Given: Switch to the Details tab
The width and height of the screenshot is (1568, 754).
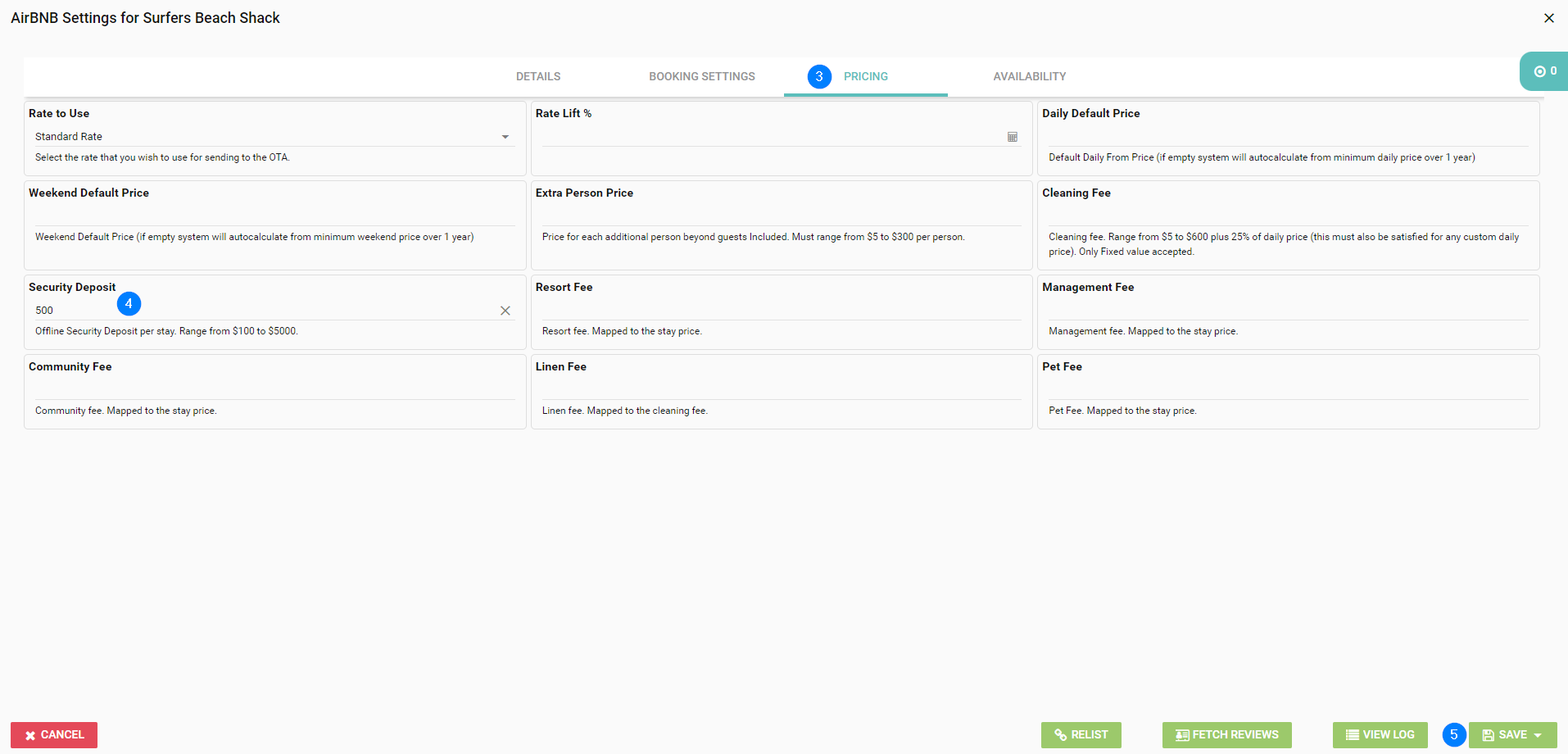Looking at the screenshot, I should click(x=537, y=76).
